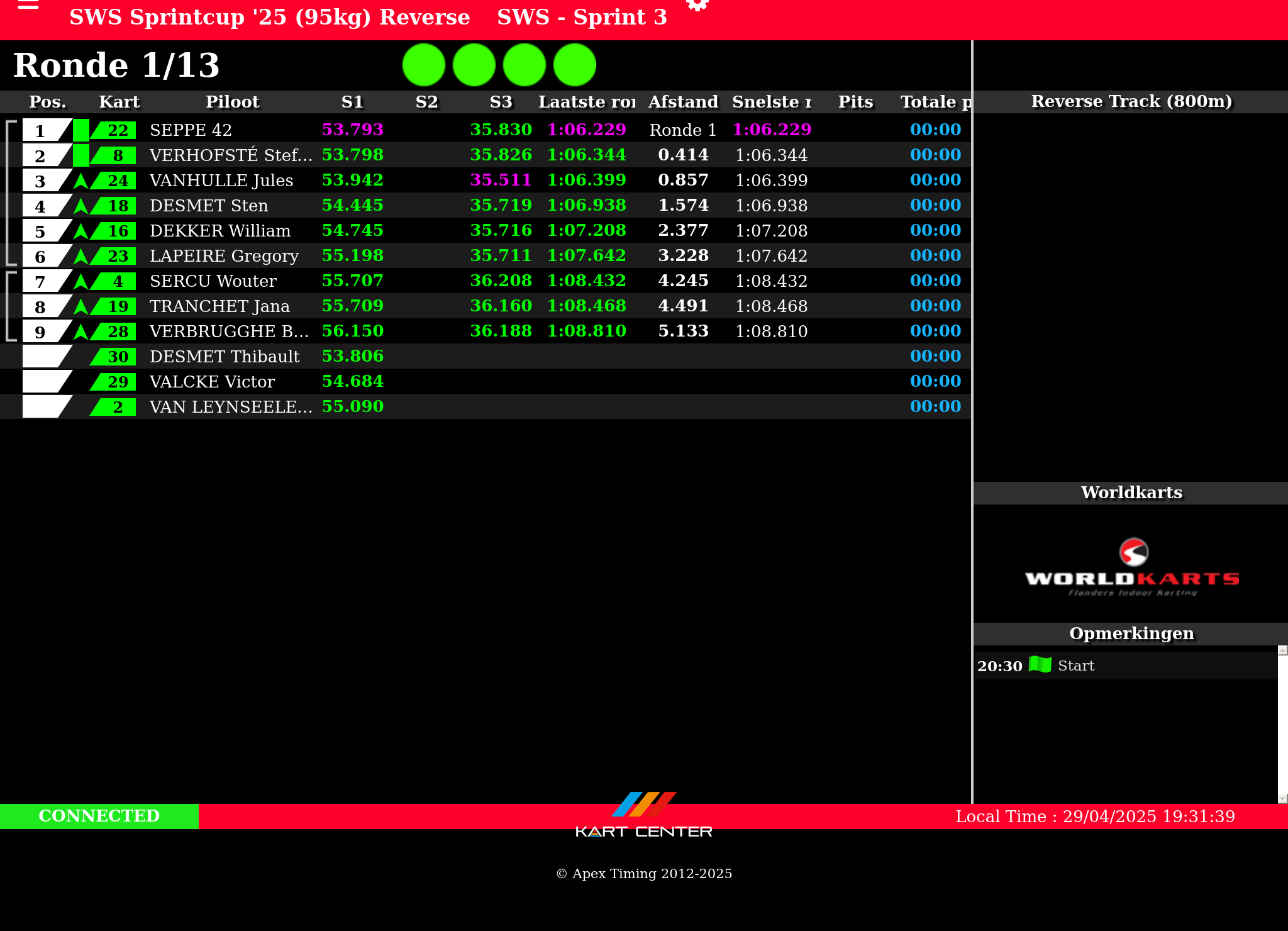Select driver VANHULLE Jules
The width and height of the screenshot is (1288, 931).
221,181
